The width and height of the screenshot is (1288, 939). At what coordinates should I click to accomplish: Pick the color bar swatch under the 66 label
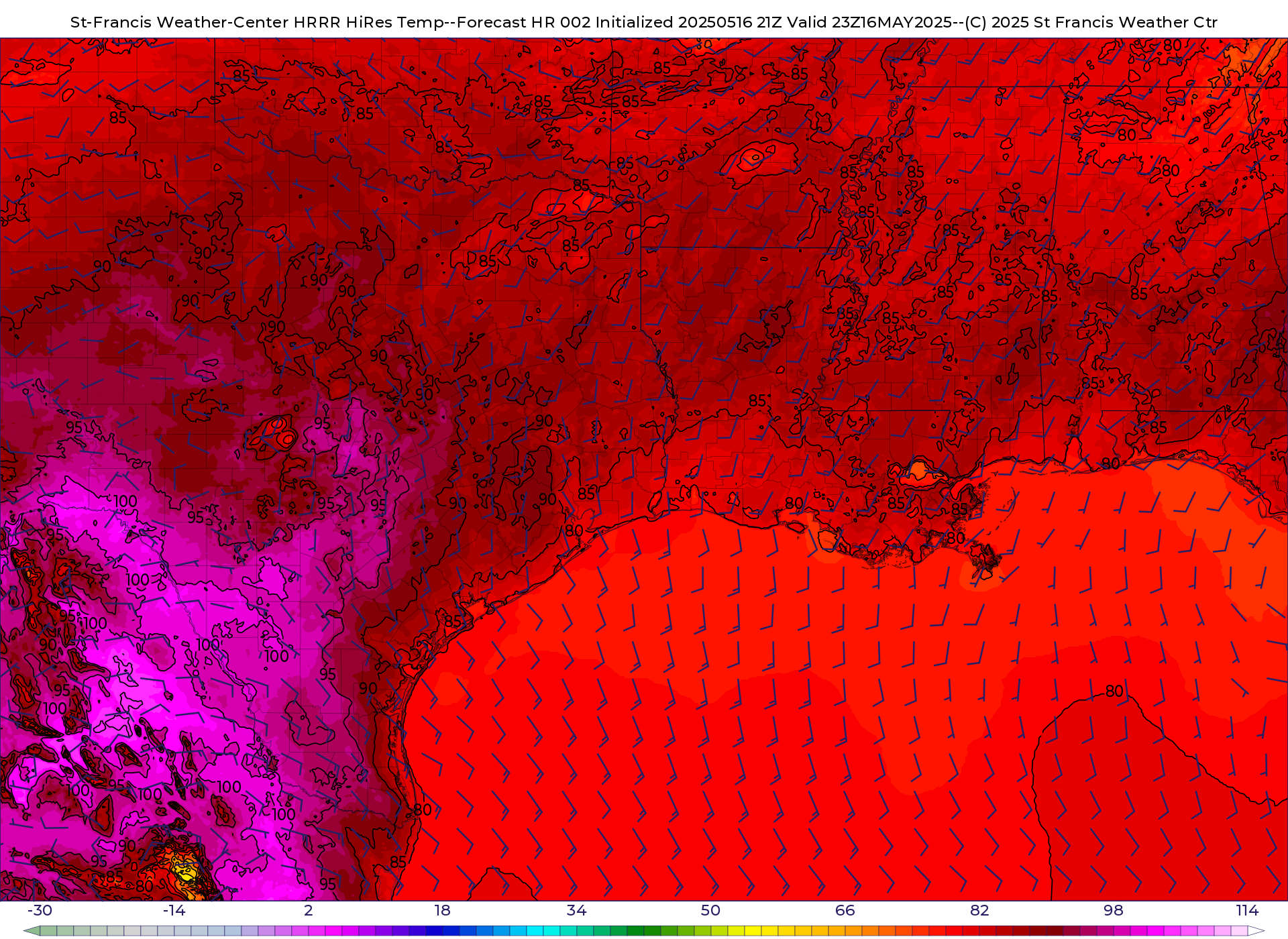[x=853, y=931]
